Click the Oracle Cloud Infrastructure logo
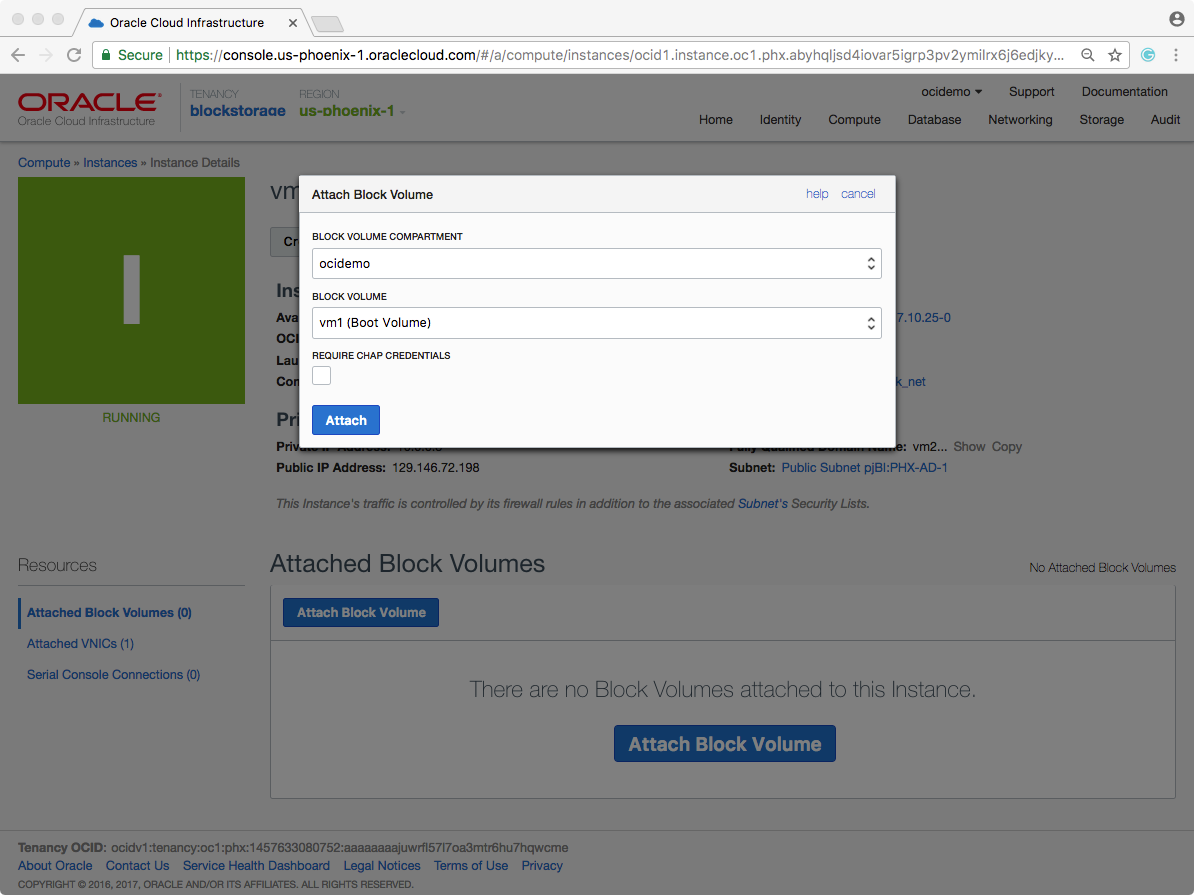 tap(89, 108)
